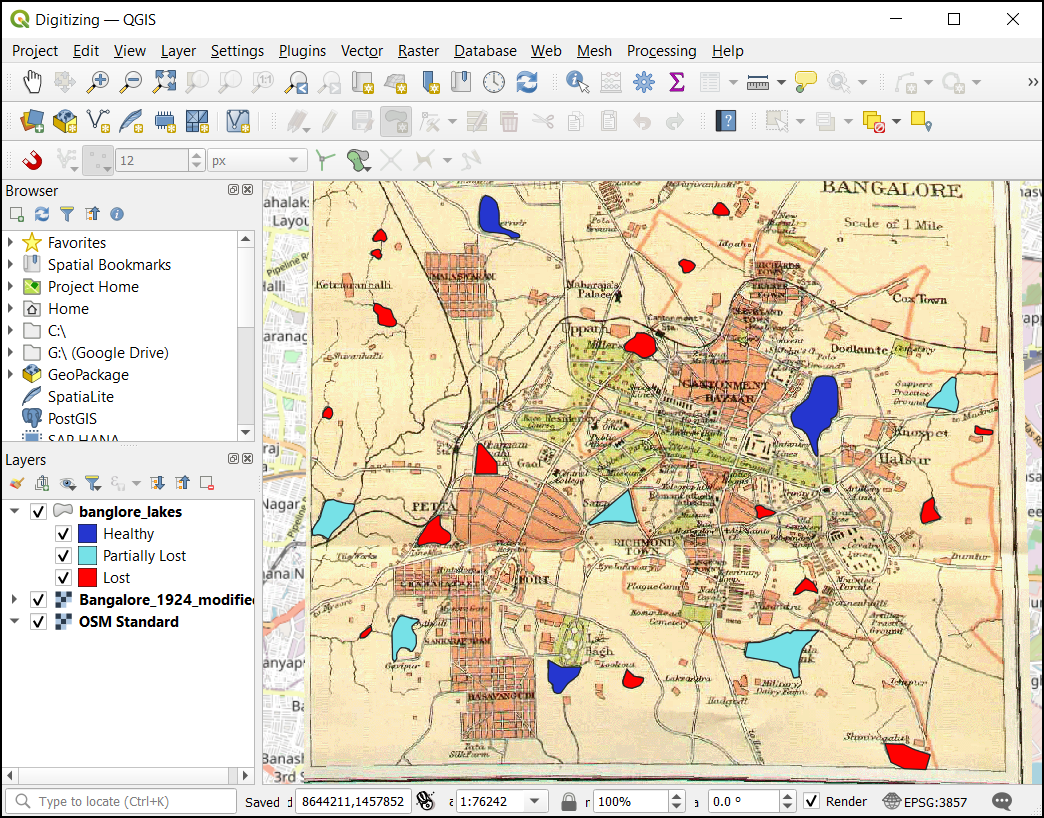Expand the GeoPackage browser item

click(x=11, y=374)
